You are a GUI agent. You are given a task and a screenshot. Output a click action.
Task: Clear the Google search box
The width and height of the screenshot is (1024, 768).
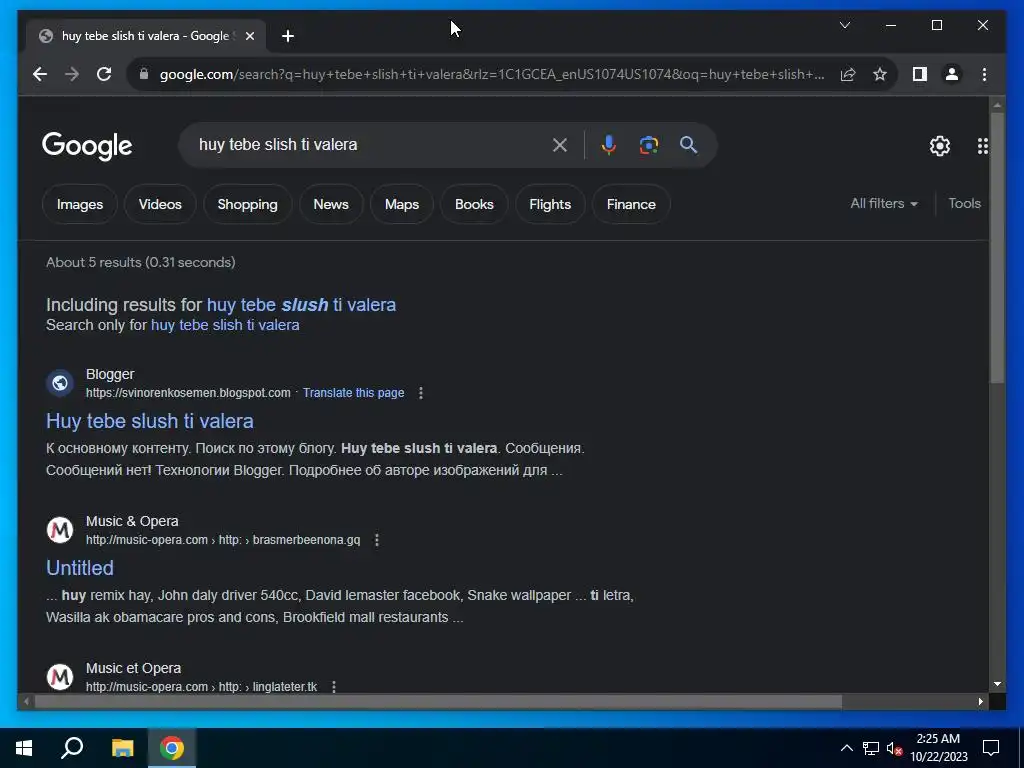(x=560, y=145)
